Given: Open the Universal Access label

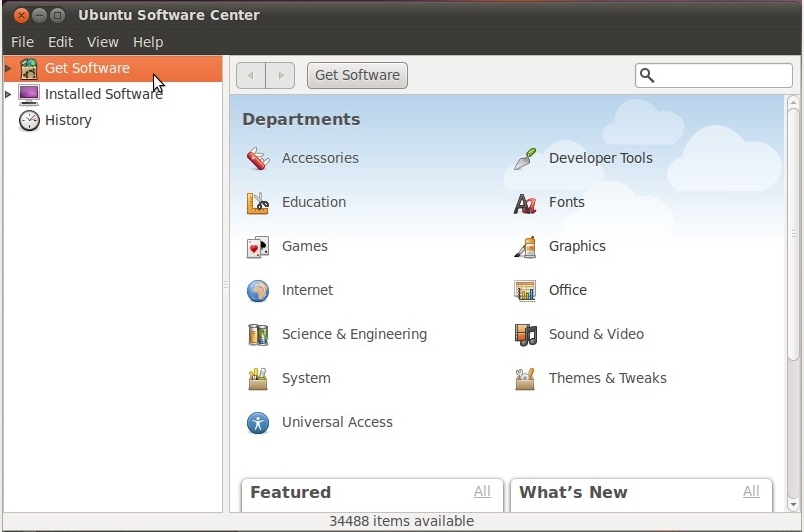Looking at the screenshot, I should pyautogui.click(x=337, y=423).
